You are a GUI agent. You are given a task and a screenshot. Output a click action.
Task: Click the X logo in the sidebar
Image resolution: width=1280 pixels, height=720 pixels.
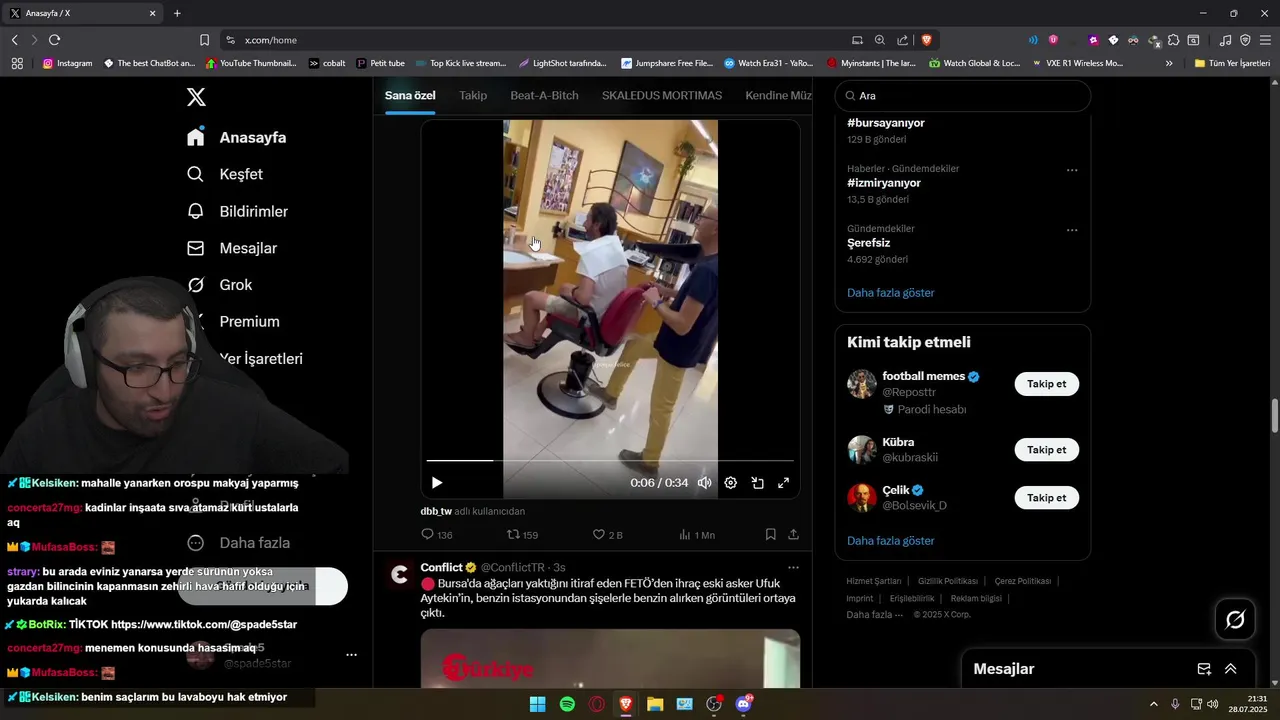pos(196,97)
